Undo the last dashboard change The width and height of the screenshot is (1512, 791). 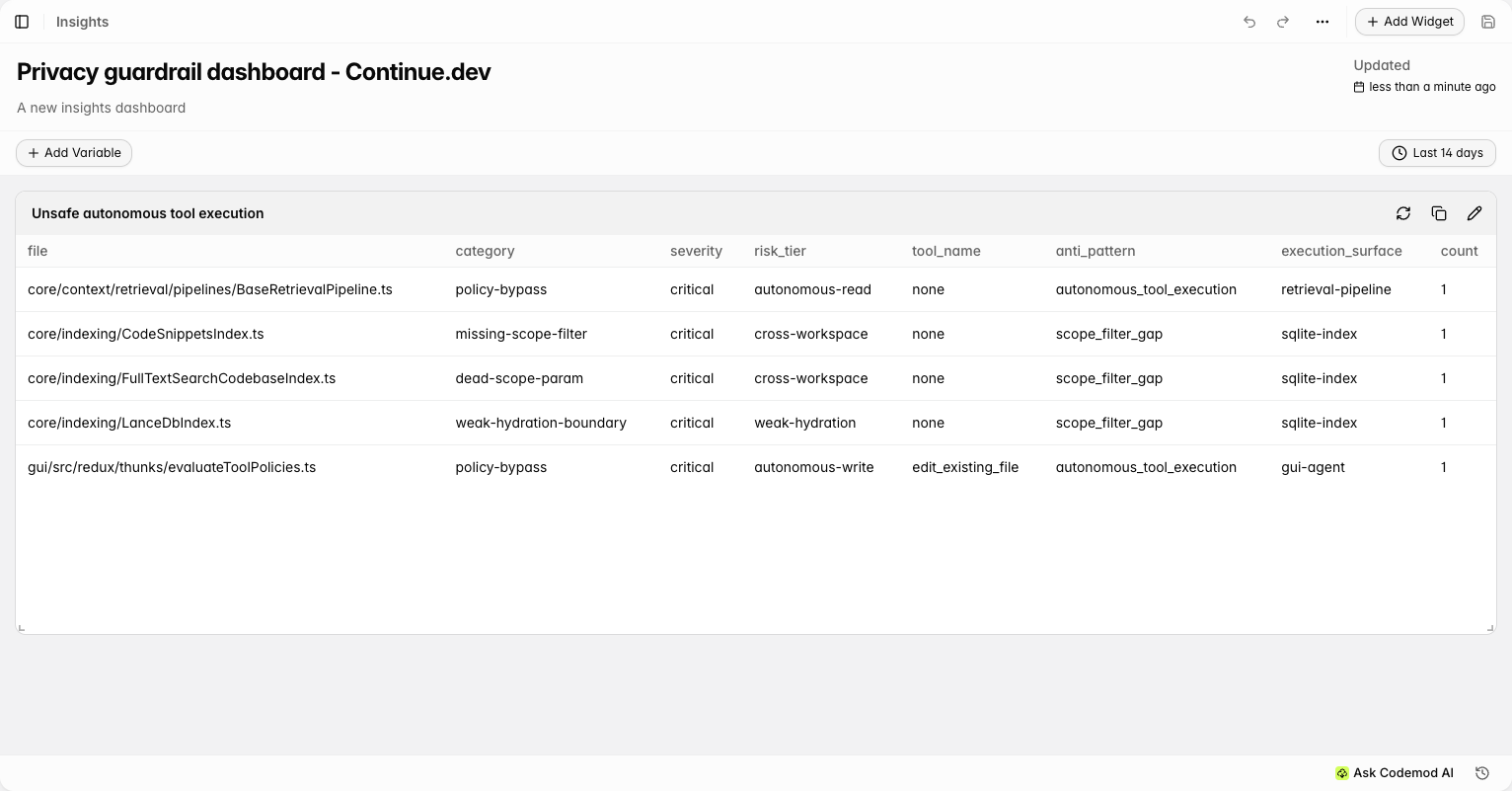(1249, 22)
